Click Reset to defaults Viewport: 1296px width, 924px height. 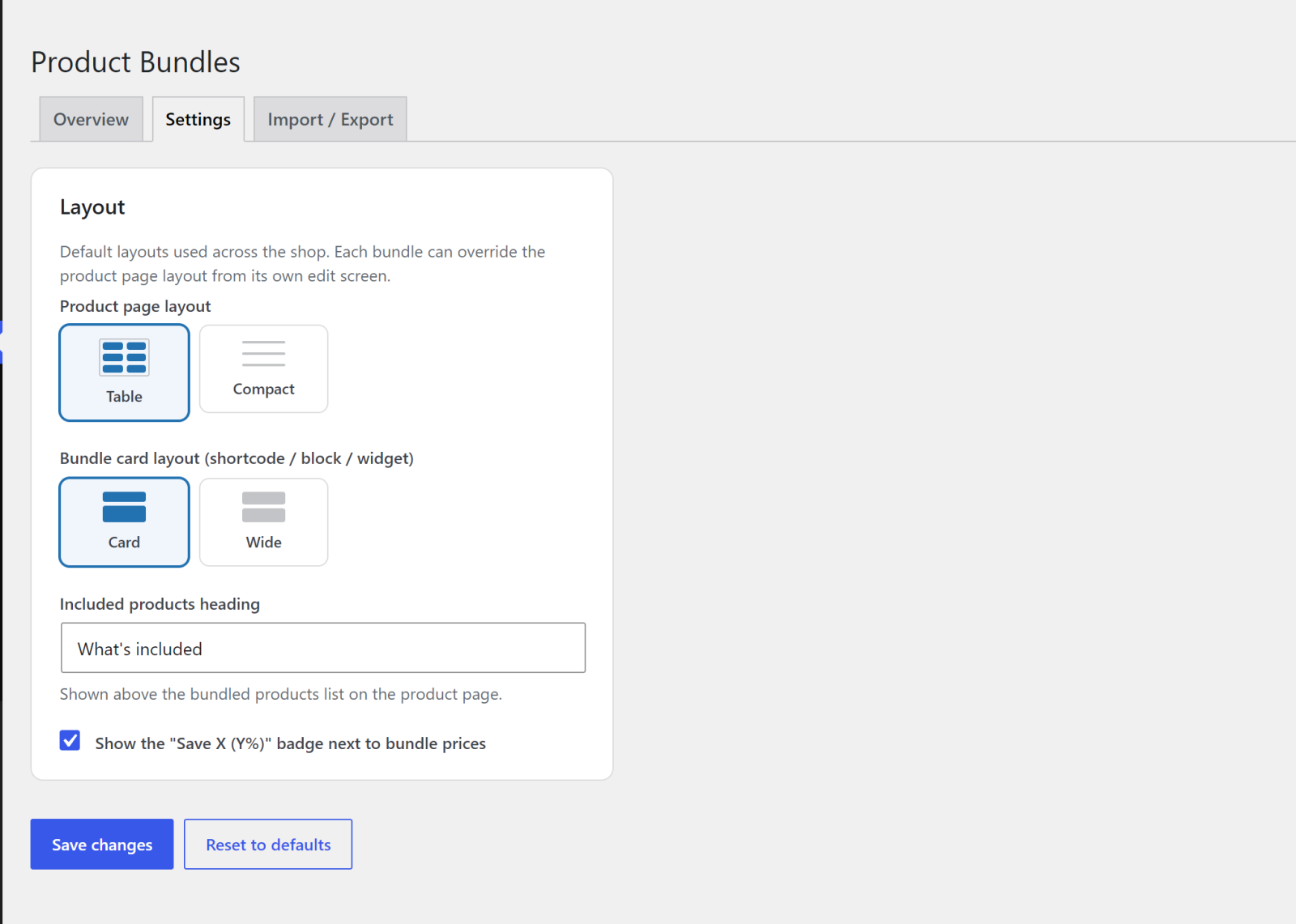click(268, 844)
